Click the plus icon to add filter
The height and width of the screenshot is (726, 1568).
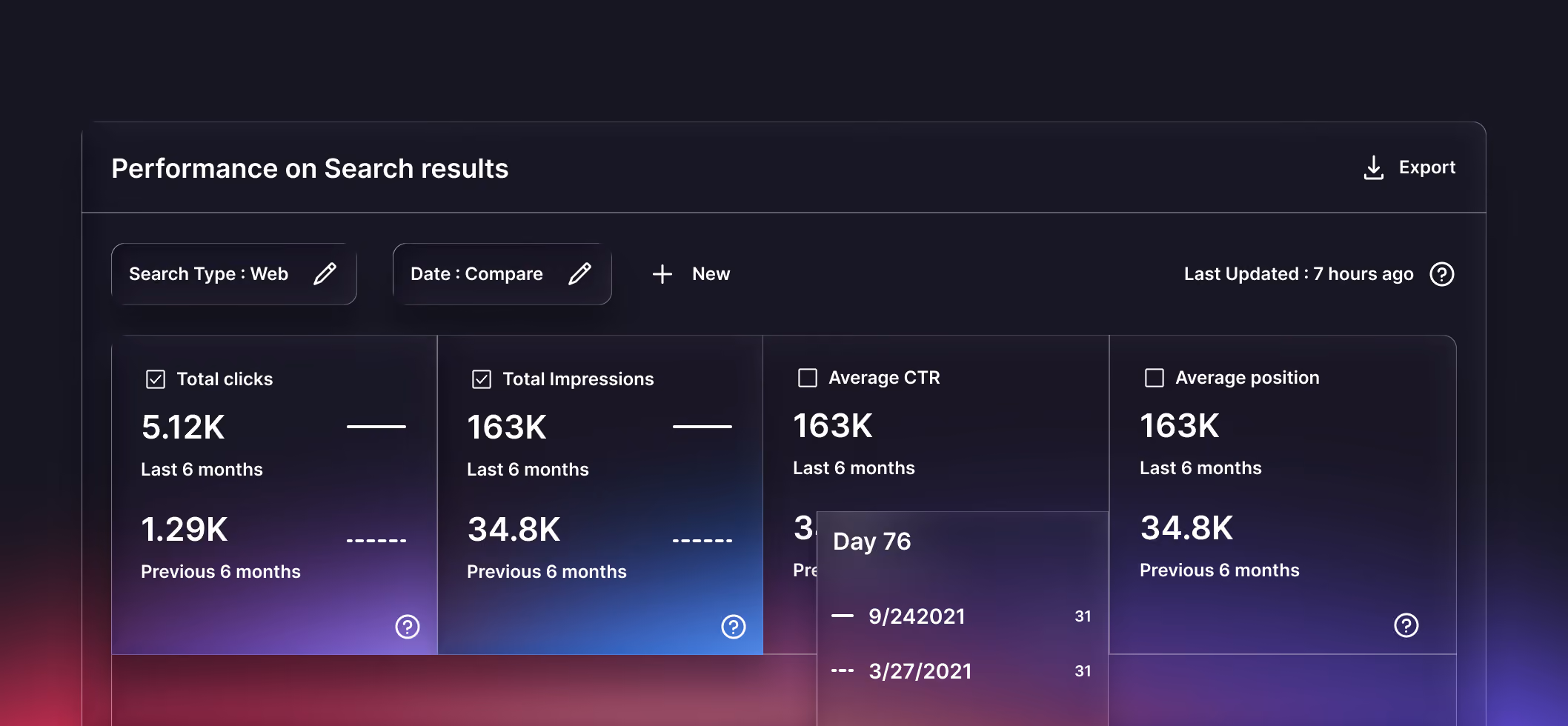click(662, 274)
